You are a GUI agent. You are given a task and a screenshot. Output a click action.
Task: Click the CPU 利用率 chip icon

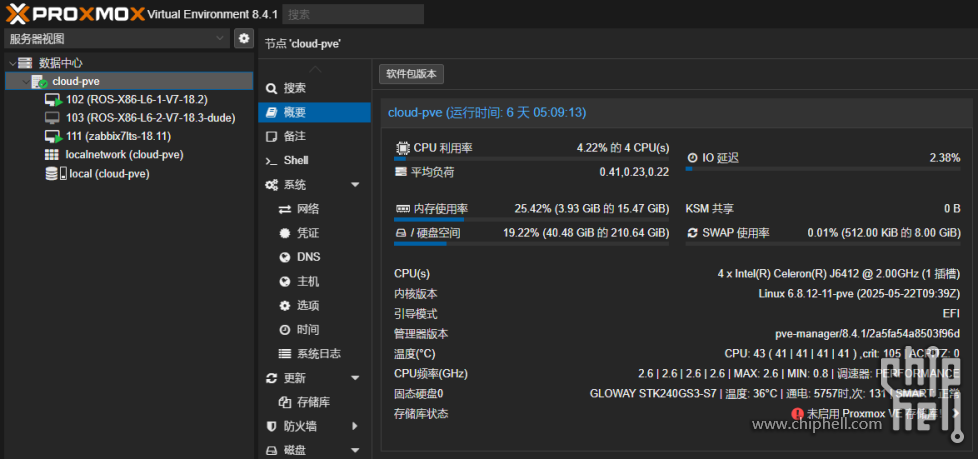pyautogui.click(x=402, y=148)
